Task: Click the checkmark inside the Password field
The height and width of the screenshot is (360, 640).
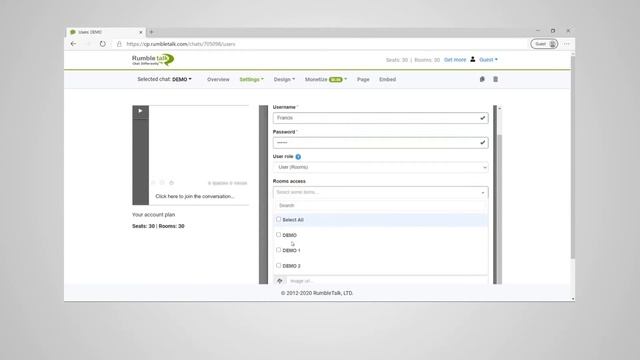Action: tap(482, 142)
